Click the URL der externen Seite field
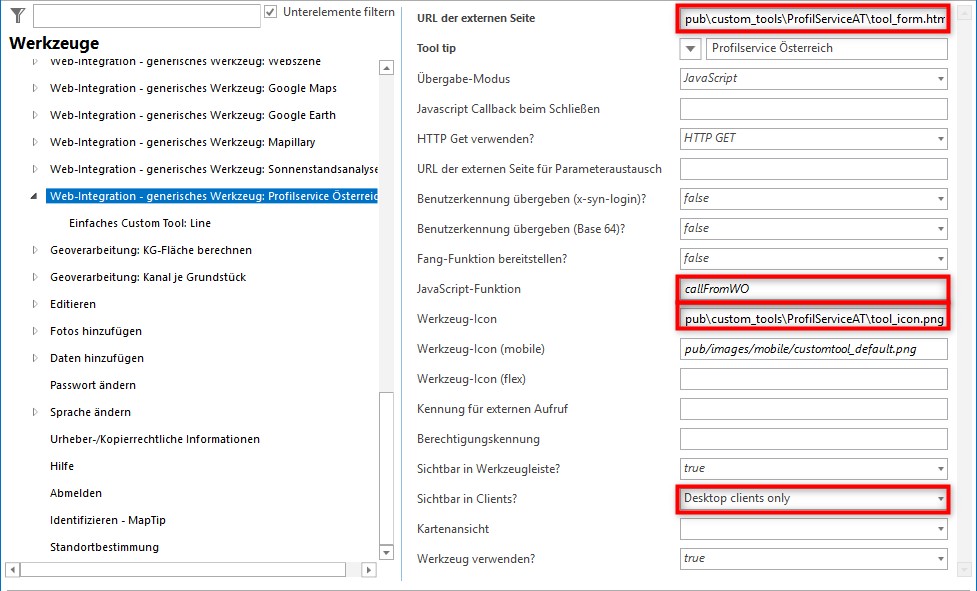977x591 pixels. click(x=812, y=19)
